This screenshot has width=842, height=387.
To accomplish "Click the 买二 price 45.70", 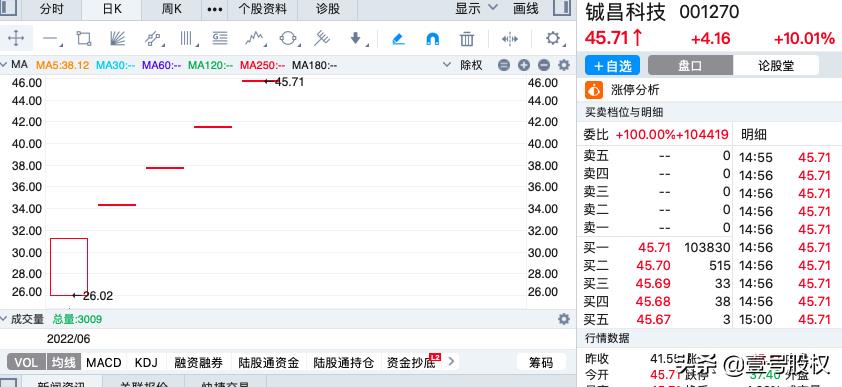I will coord(653,265).
